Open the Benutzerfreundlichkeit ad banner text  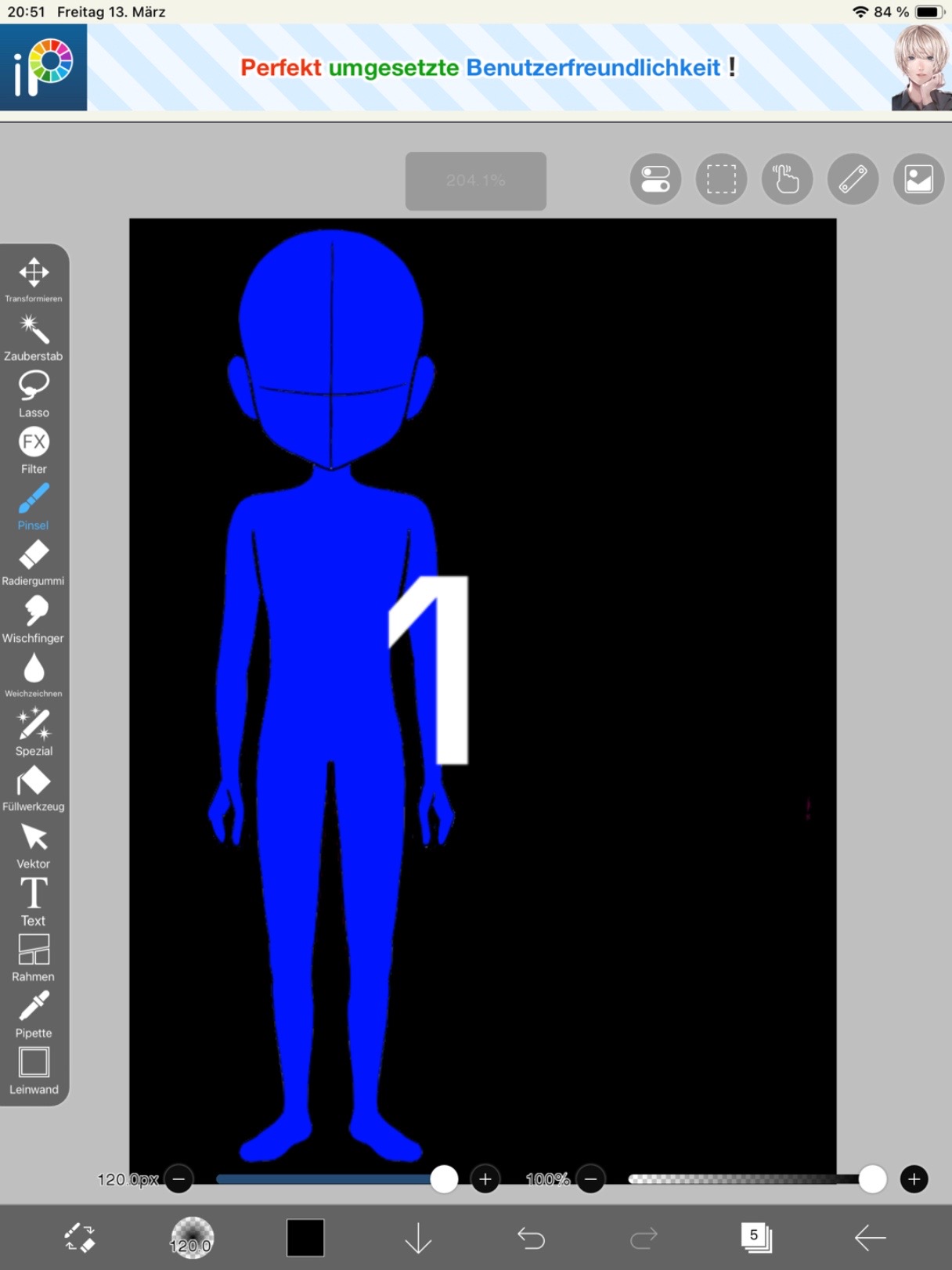pyautogui.click(x=593, y=67)
